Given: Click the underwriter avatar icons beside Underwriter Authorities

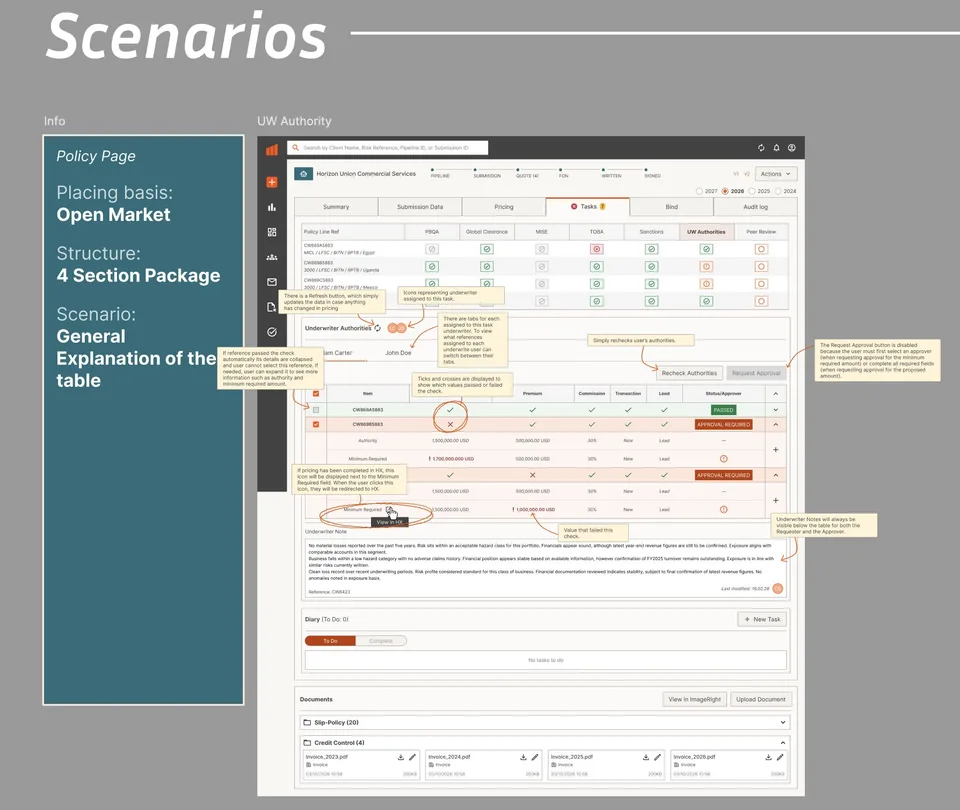Looking at the screenshot, I should 397,328.
